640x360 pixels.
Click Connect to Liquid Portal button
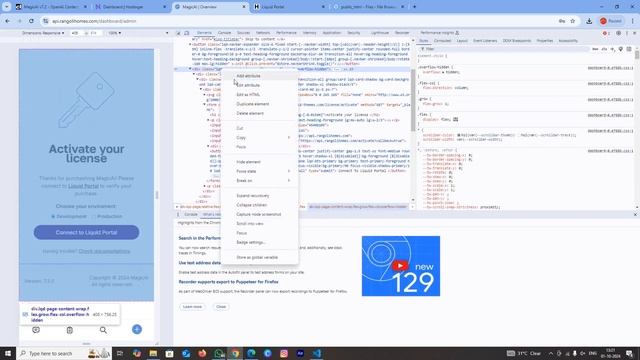point(87,232)
